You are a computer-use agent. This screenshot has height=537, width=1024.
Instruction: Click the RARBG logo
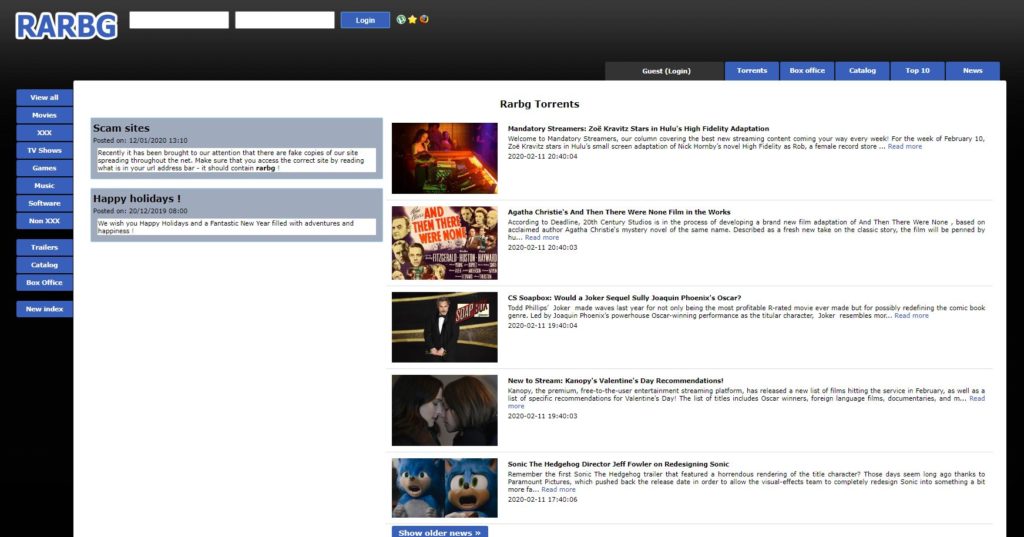tap(67, 26)
